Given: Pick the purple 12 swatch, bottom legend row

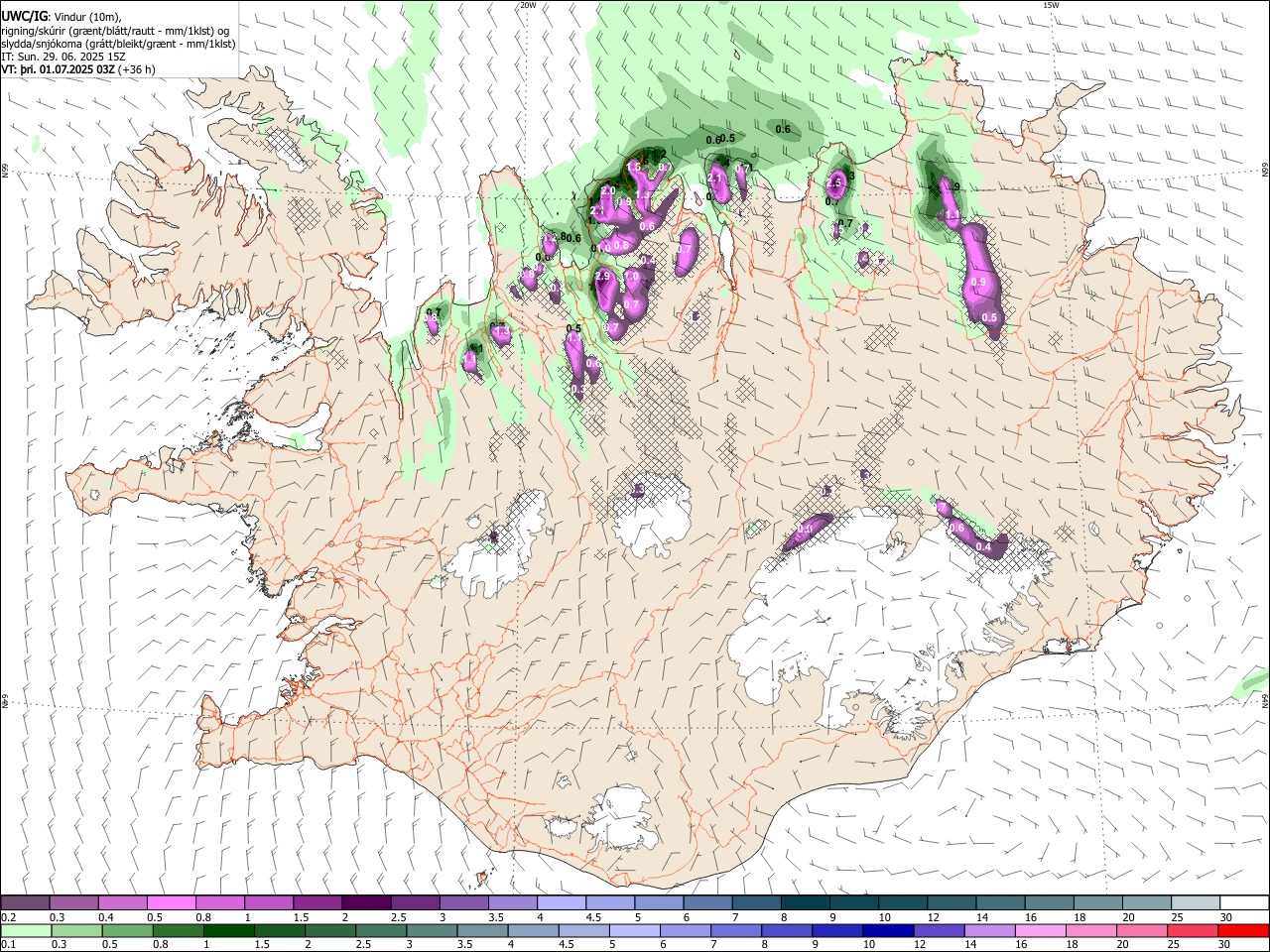Looking at the screenshot, I should pyautogui.click(x=939, y=930).
